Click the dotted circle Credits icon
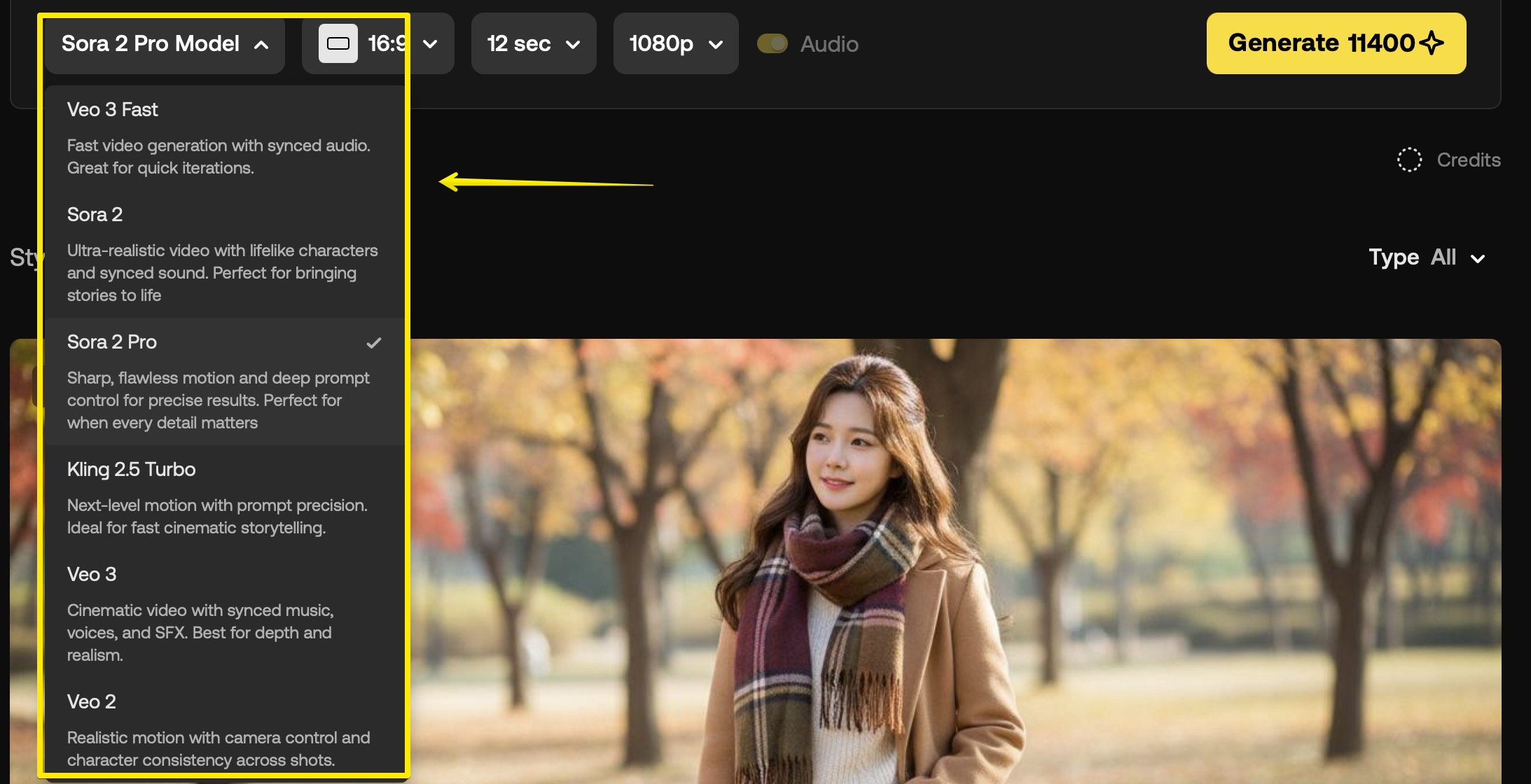This screenshot has width=1531, height=784. tap(1409, 160)
